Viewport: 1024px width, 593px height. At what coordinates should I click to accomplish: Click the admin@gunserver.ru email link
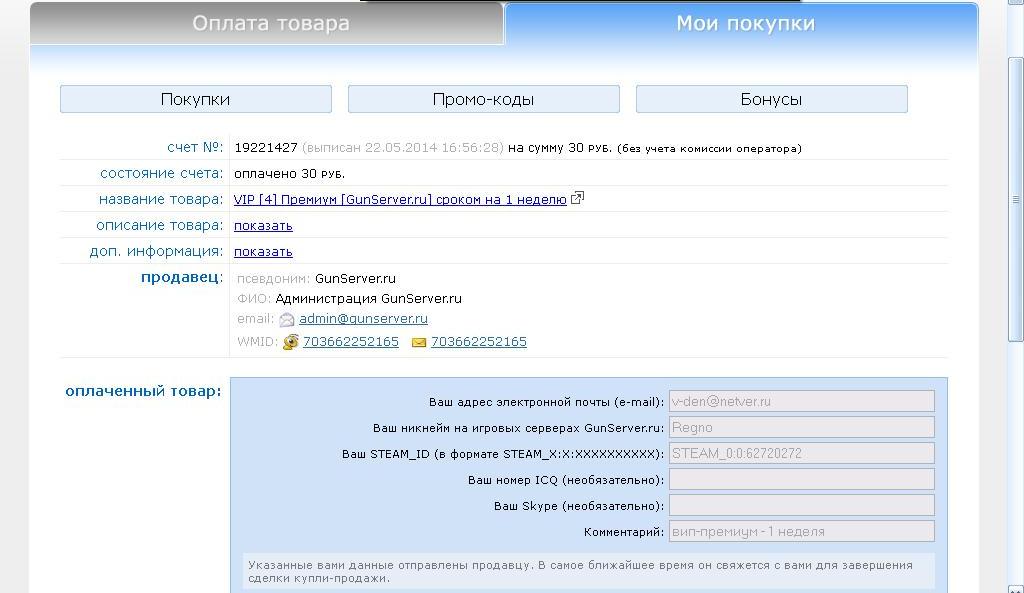[x=363, y=319]
